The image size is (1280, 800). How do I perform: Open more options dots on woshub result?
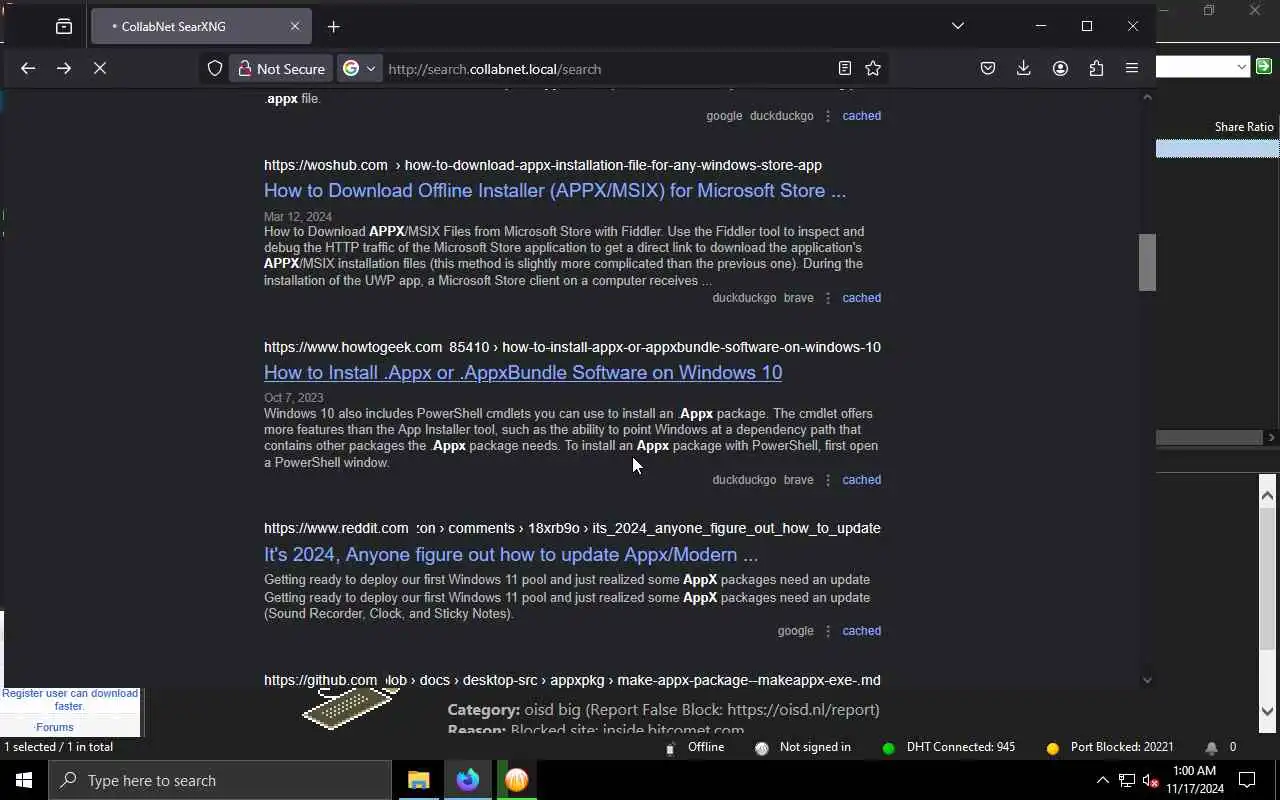point(828,298)
